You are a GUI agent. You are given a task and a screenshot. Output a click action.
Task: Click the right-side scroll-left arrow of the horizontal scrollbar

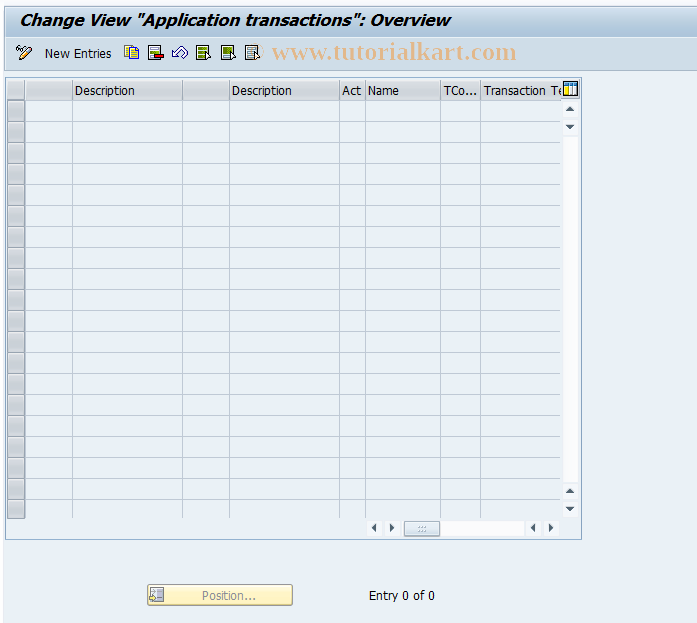coord(533,528)
